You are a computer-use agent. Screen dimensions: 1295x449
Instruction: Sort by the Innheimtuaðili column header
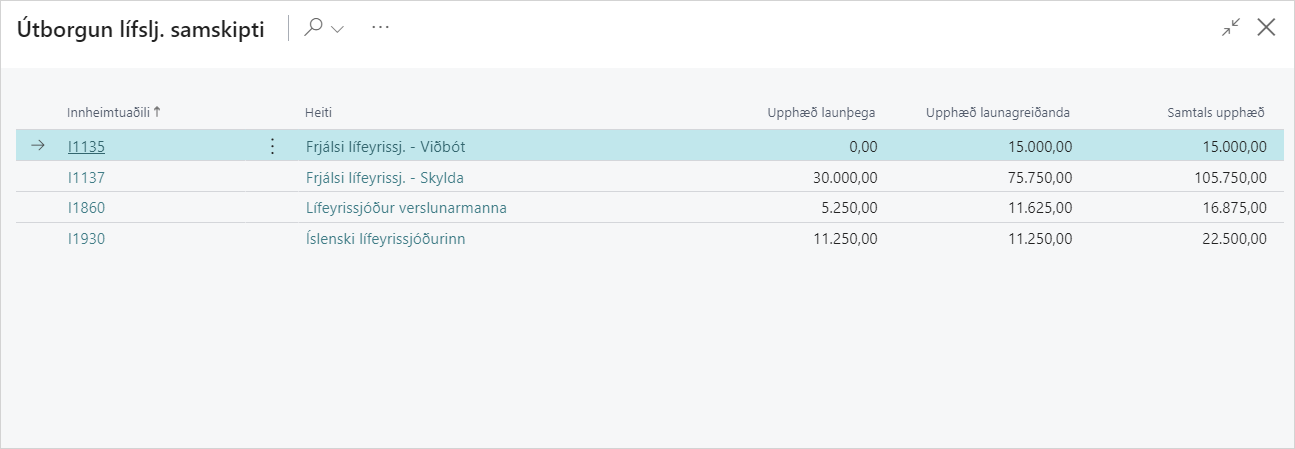click(108, 112)
